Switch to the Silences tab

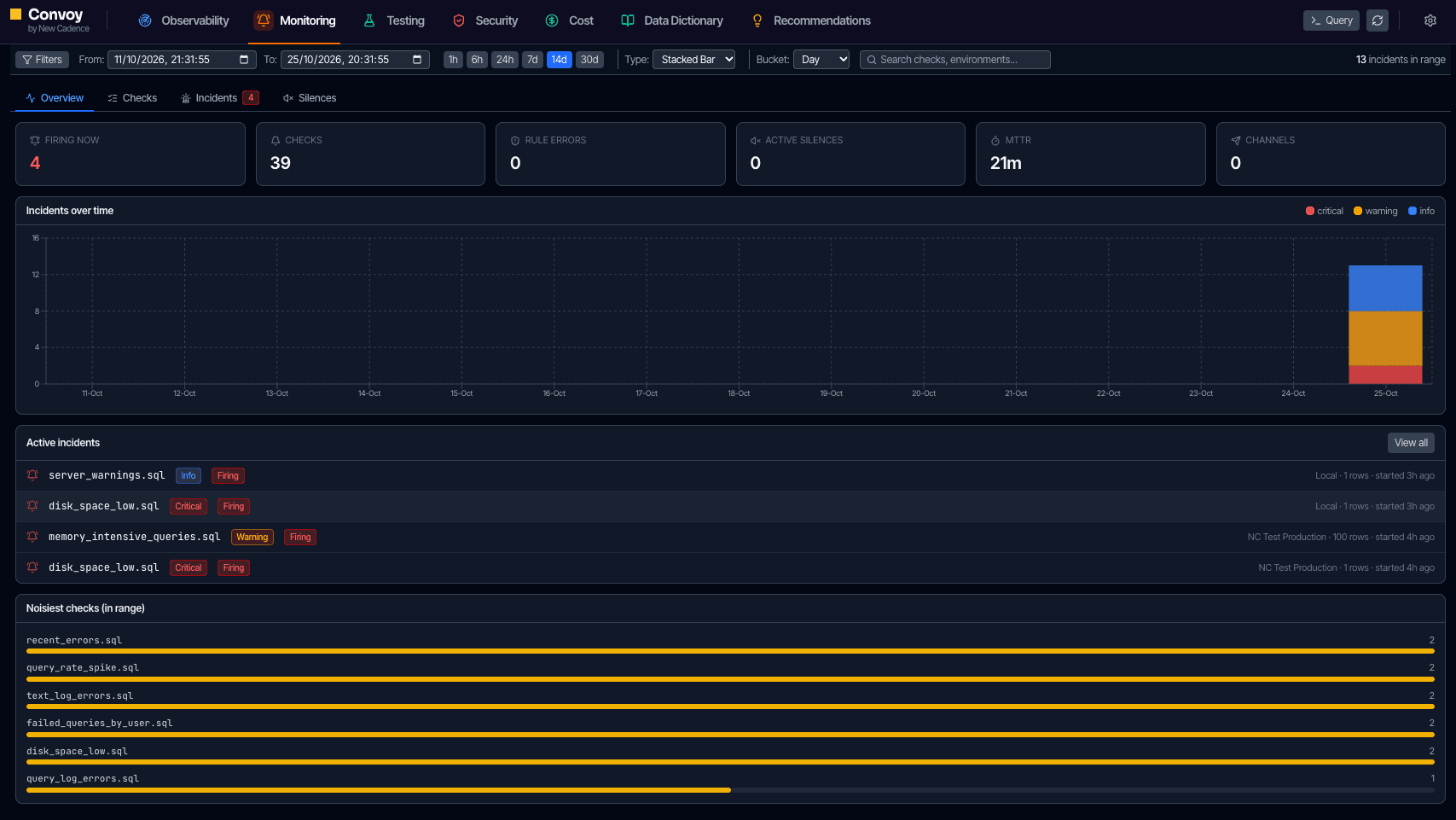310,98
